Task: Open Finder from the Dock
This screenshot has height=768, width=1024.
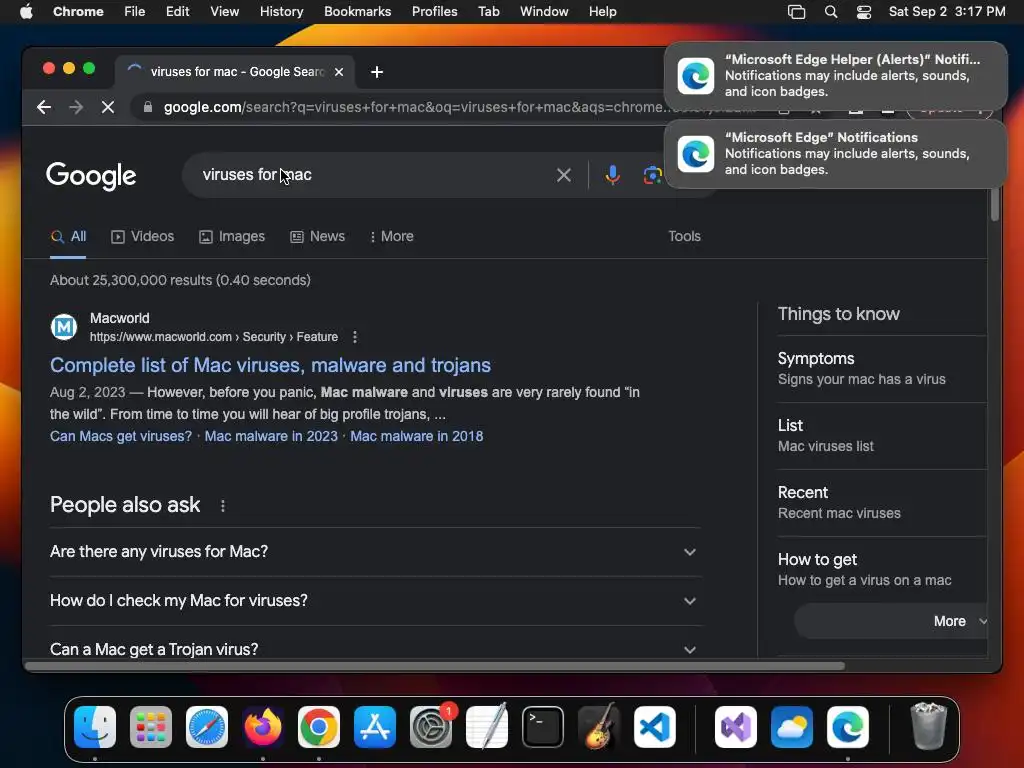Action: coord(95,726)
